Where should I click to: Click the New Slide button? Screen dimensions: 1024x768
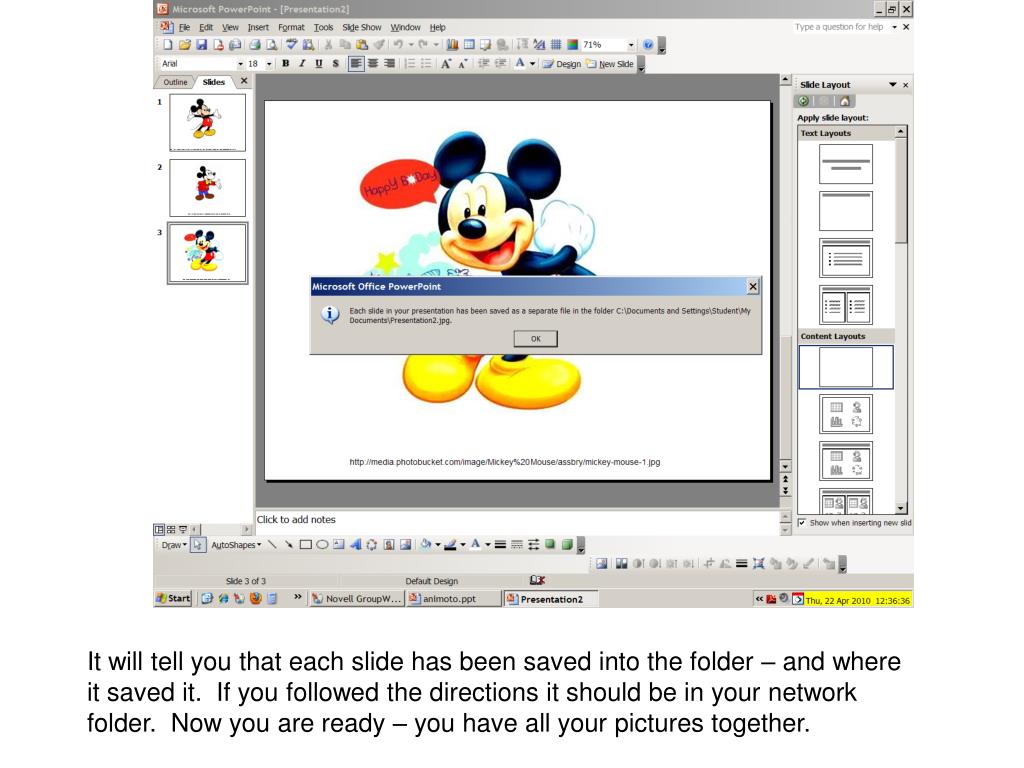click(610, 64)
